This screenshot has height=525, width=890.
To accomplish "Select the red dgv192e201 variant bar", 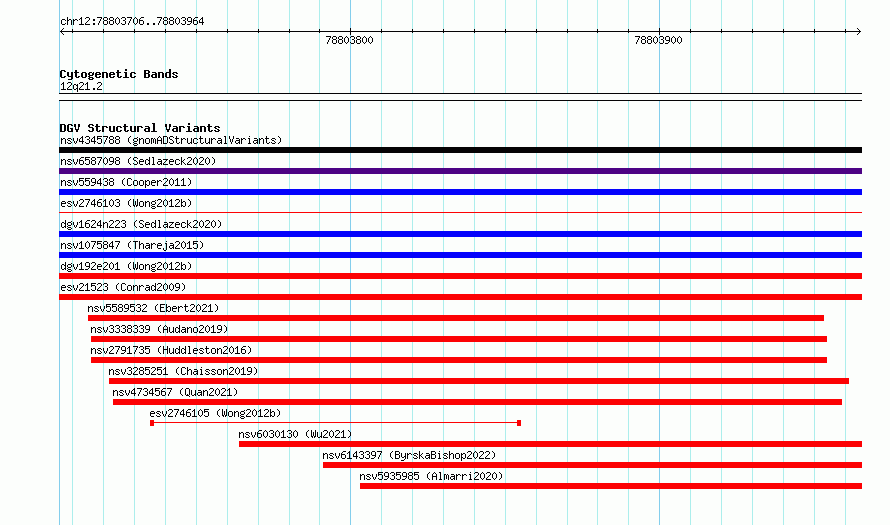I will coord(460,276).
